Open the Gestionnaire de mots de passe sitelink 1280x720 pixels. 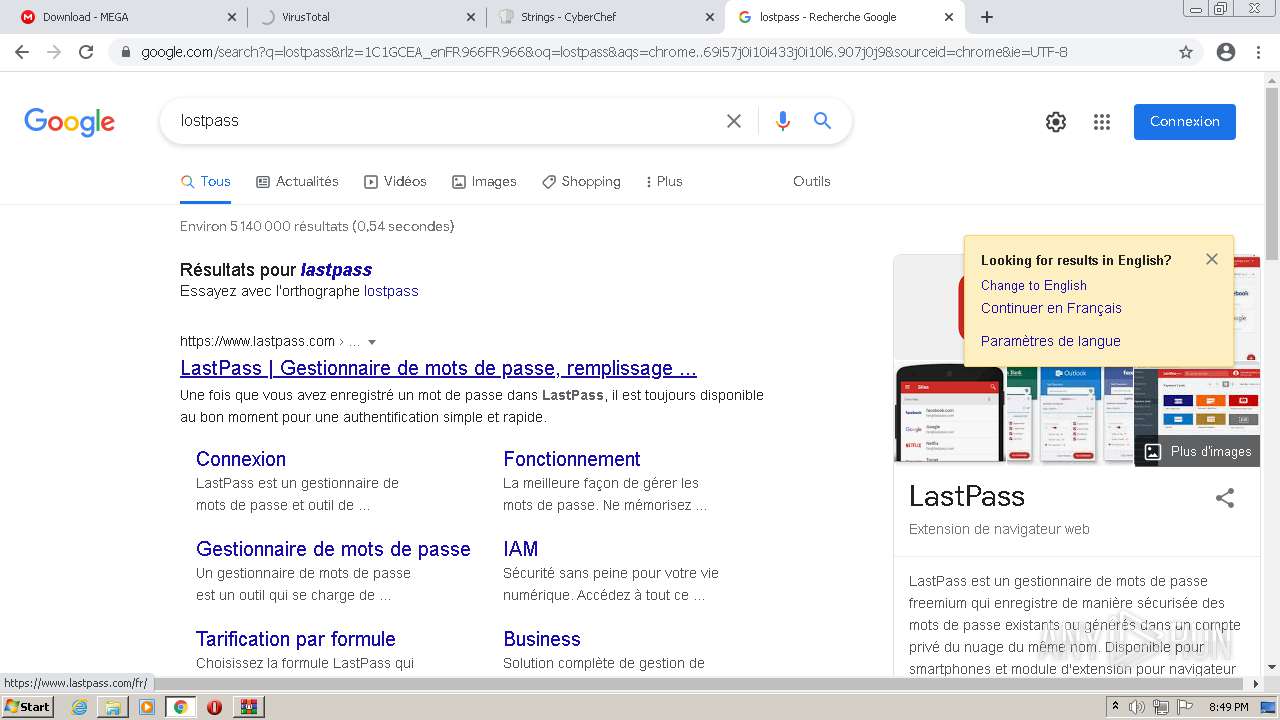tap(333, 549)
